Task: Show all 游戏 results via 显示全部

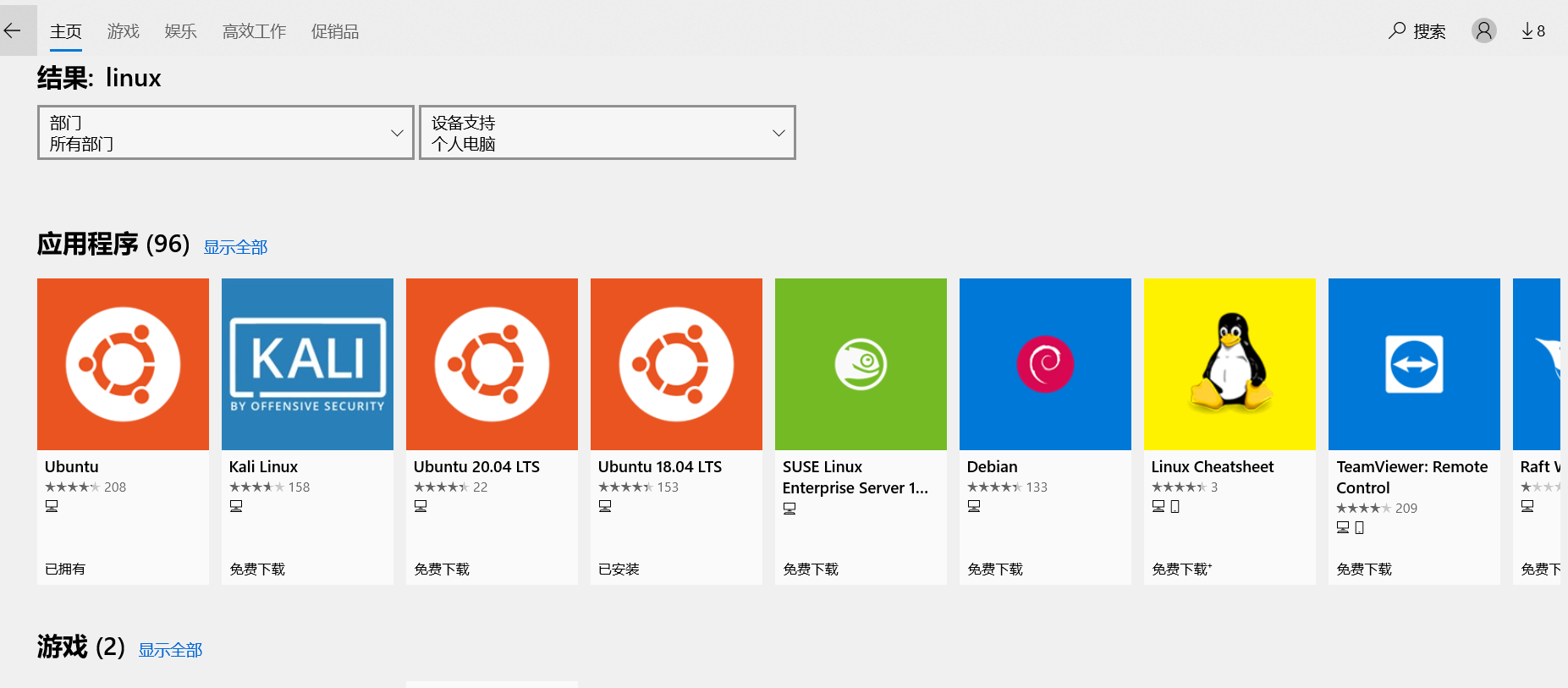Action: (170, 650)
